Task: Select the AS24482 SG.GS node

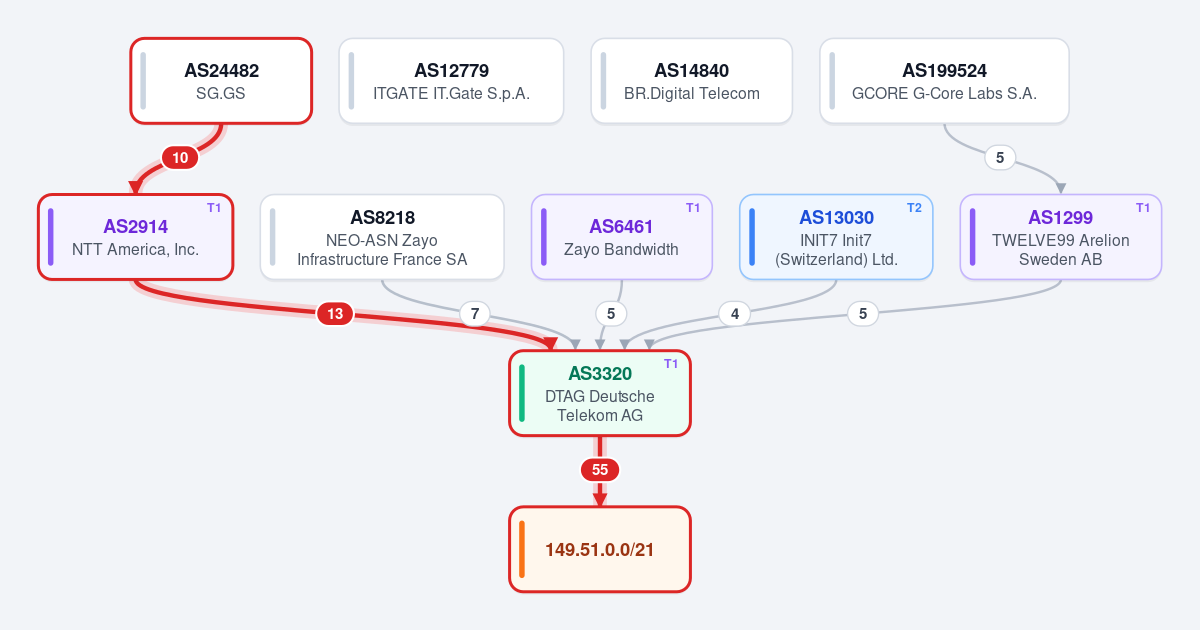Action: (x=221, y=81)
